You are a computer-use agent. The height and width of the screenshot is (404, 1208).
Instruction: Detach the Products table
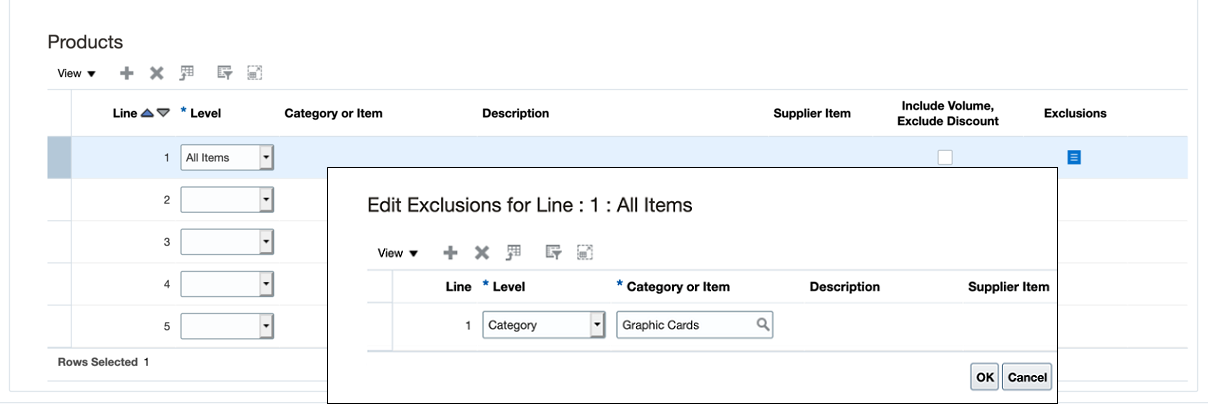pos(254,73)
